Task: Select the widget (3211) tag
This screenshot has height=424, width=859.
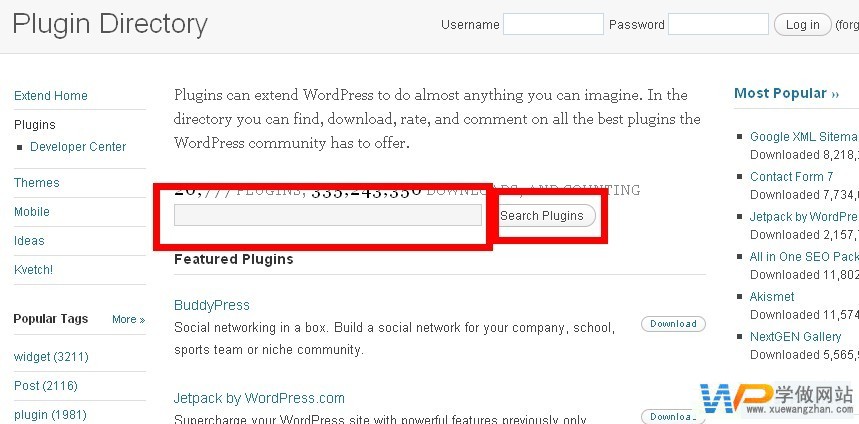Action: click(46, 357)
